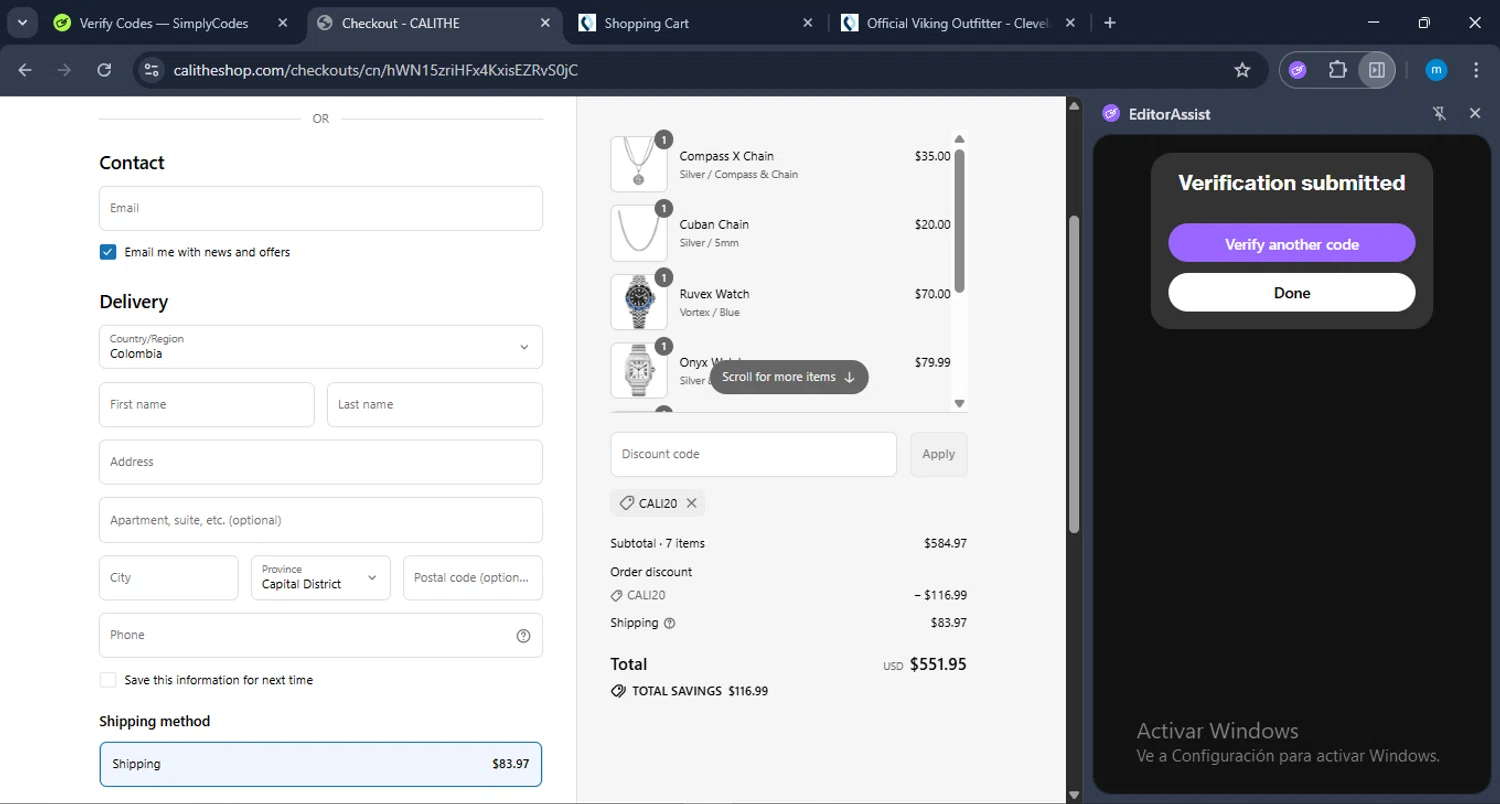
Task: Click the Shipping info question icon
Action: coord(670,623)
